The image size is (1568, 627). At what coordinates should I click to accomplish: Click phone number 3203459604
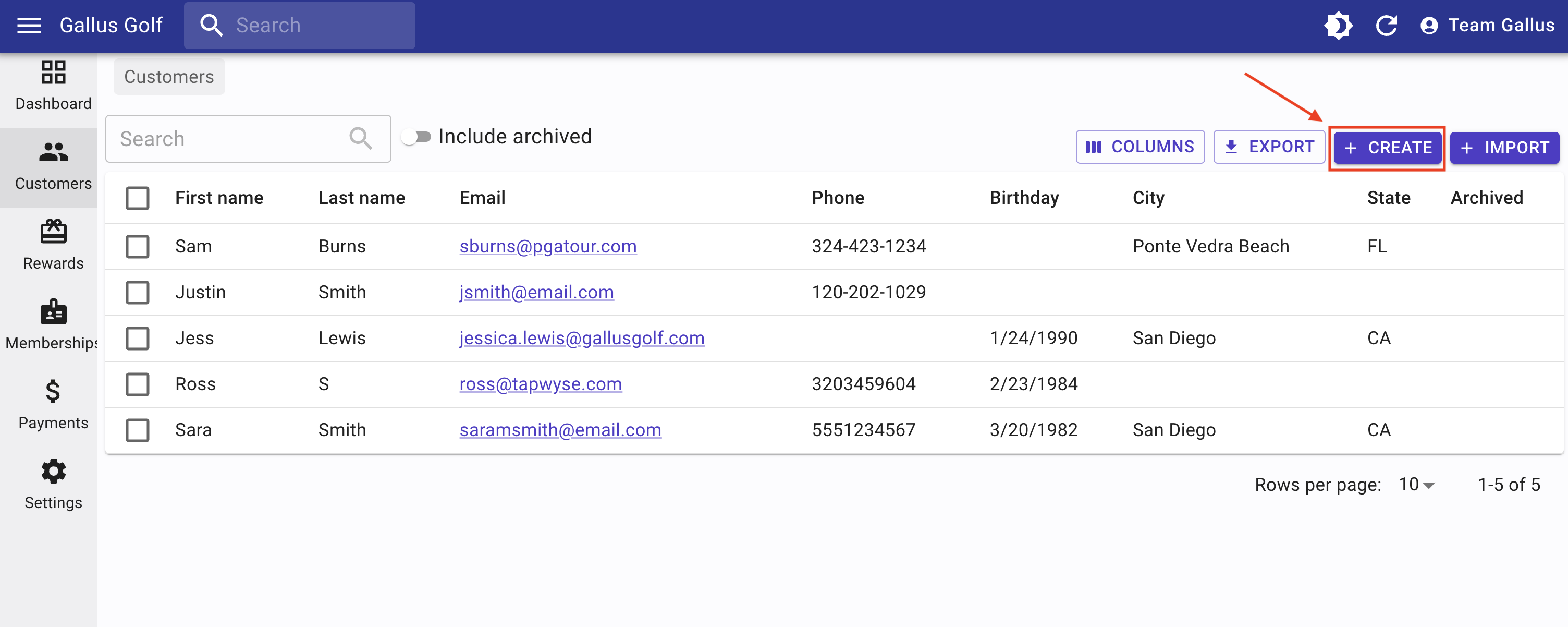point(863,384)
